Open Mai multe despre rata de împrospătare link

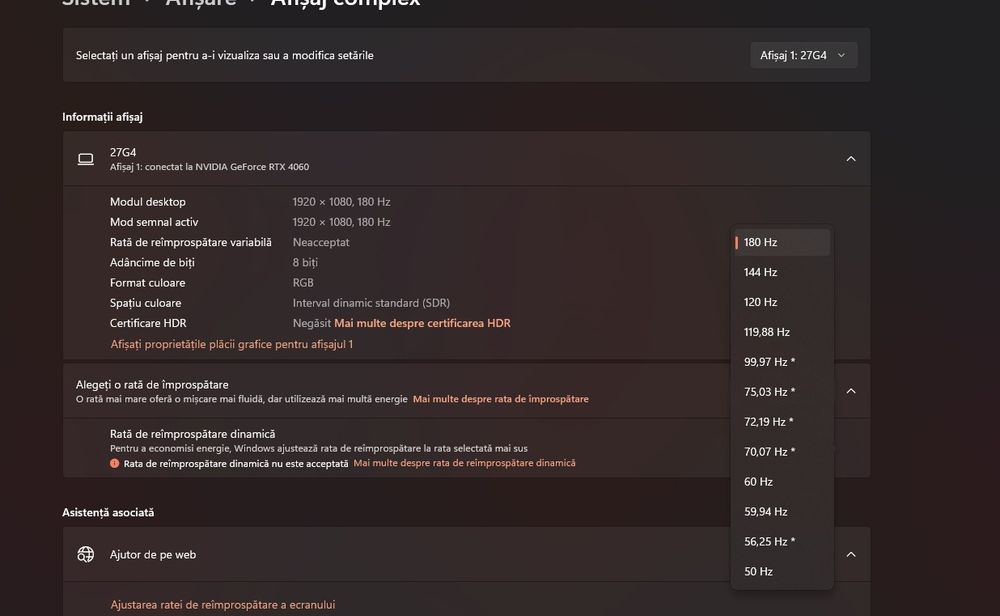point(501,399)
